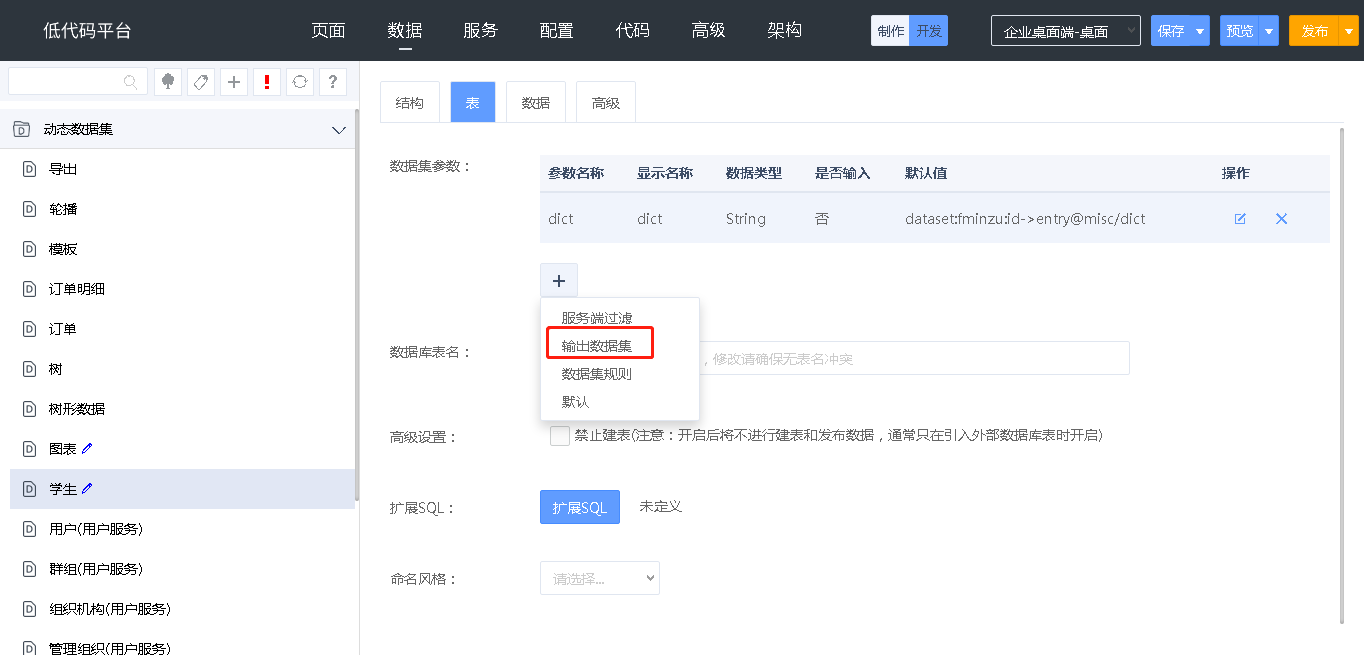Delete the dict parameter with X icon
The width and height of the screenshot is (1364, 655).
(x=1281, y=219)
